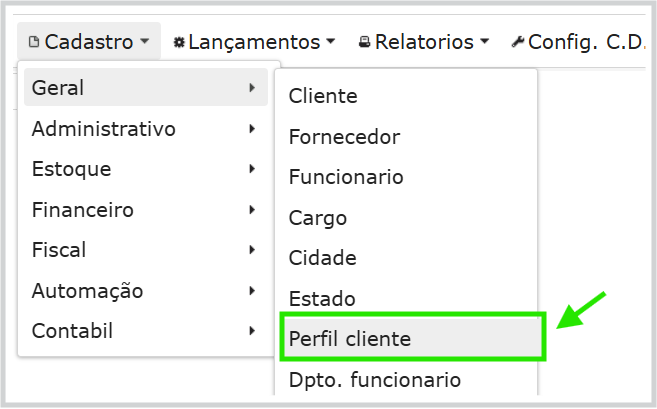Select Funcionario in the submenu
The image size is (657, 409).
tap(346, 177)
